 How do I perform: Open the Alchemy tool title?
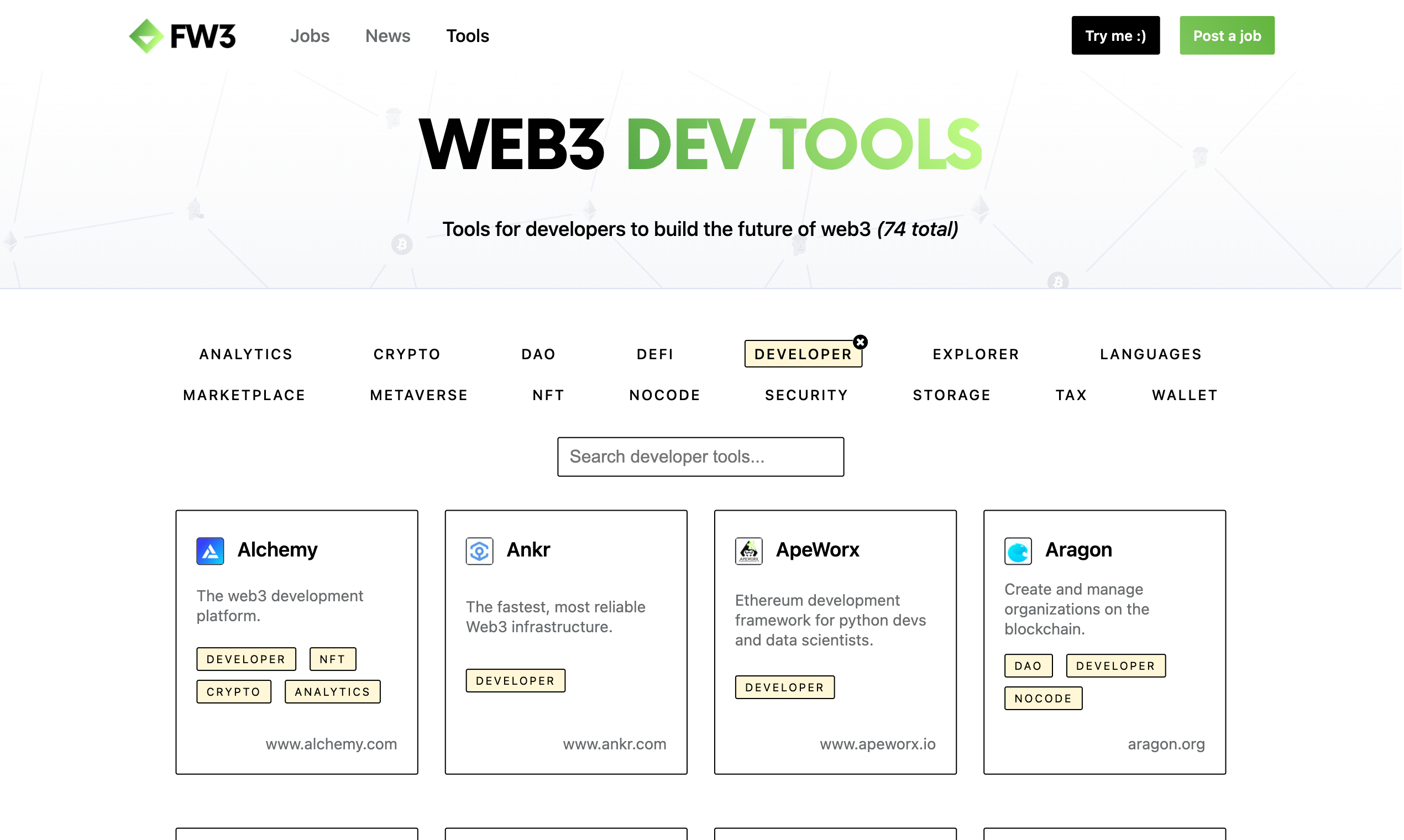click(x=277, y=550)
